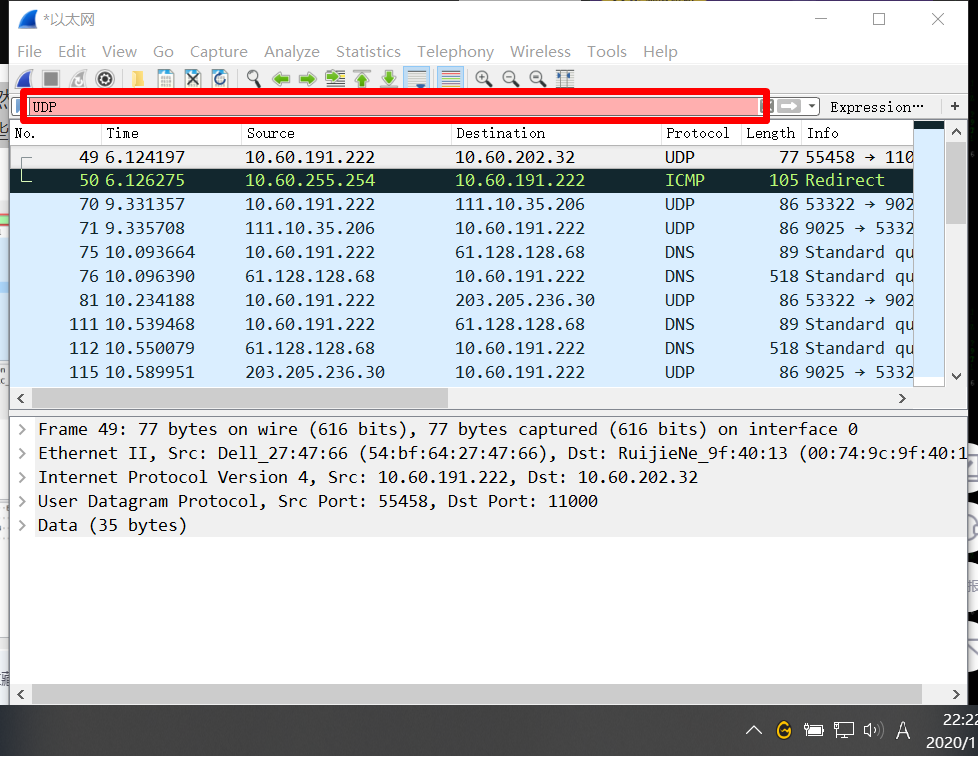The width and height of the screenshot is (978, 757).
Task: Jump to the first packet
Action: 362,79
